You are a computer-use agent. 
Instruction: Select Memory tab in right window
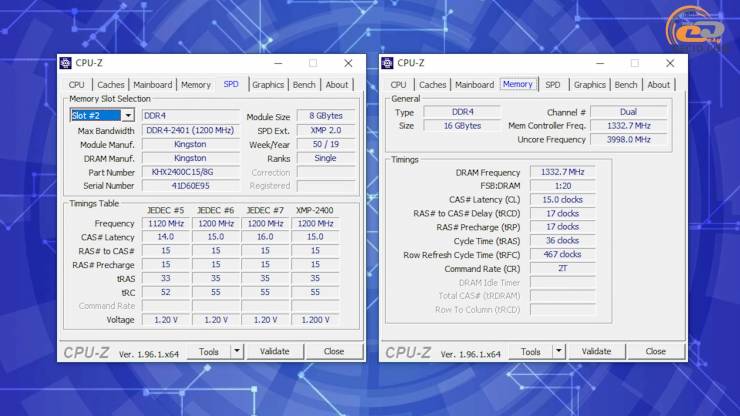tap(518, 84)
